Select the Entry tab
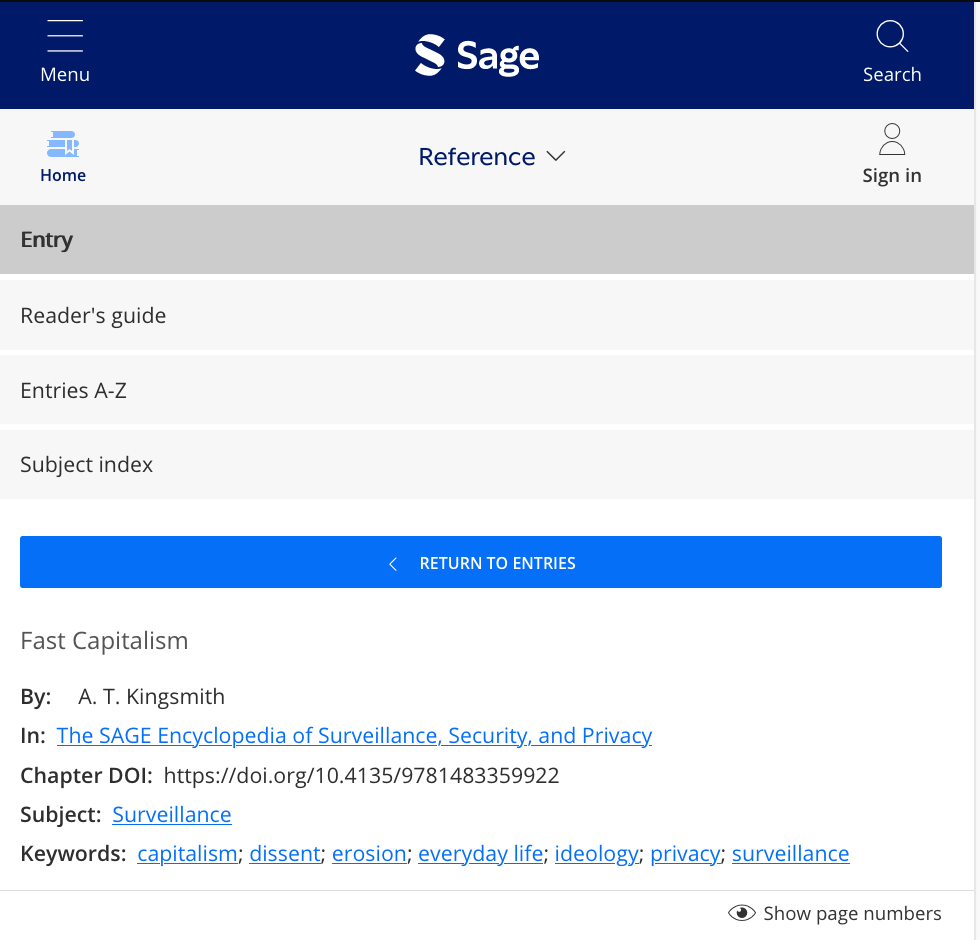This screenshot has height=940, width=980. pyautogui.click(x=47, y=240)
